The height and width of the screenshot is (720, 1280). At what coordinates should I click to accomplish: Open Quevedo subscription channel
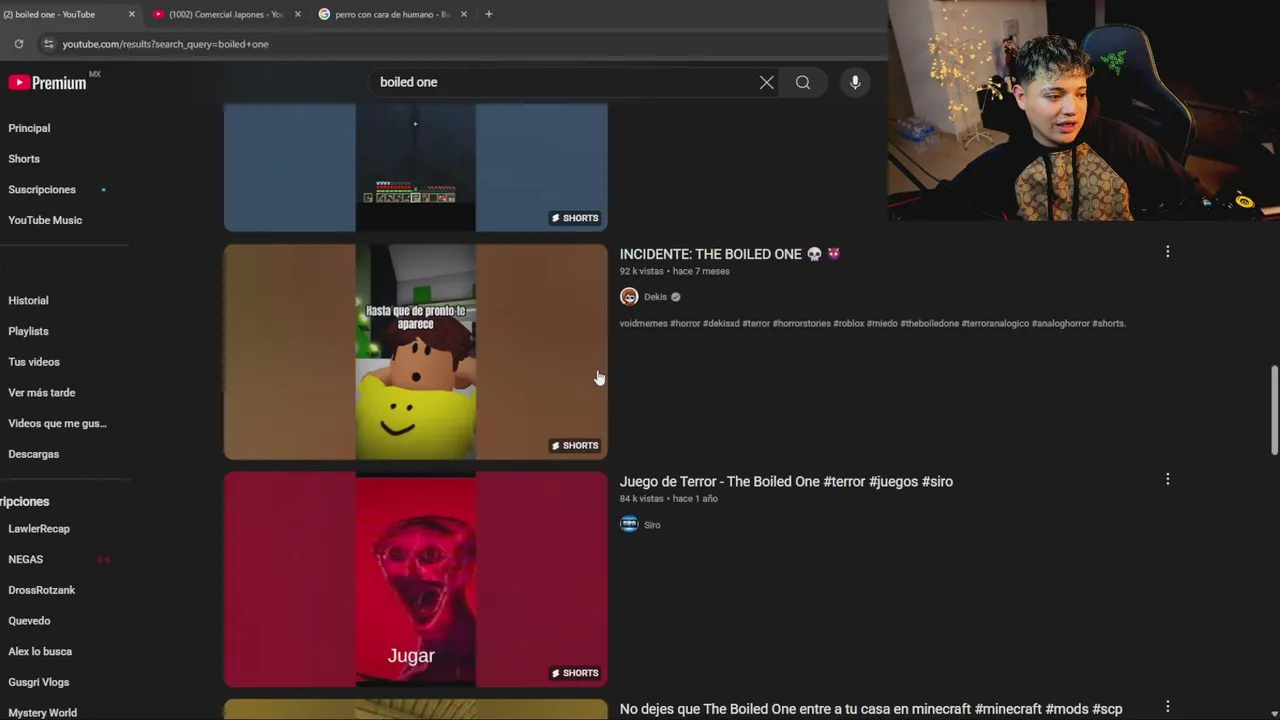coord(29,621)
